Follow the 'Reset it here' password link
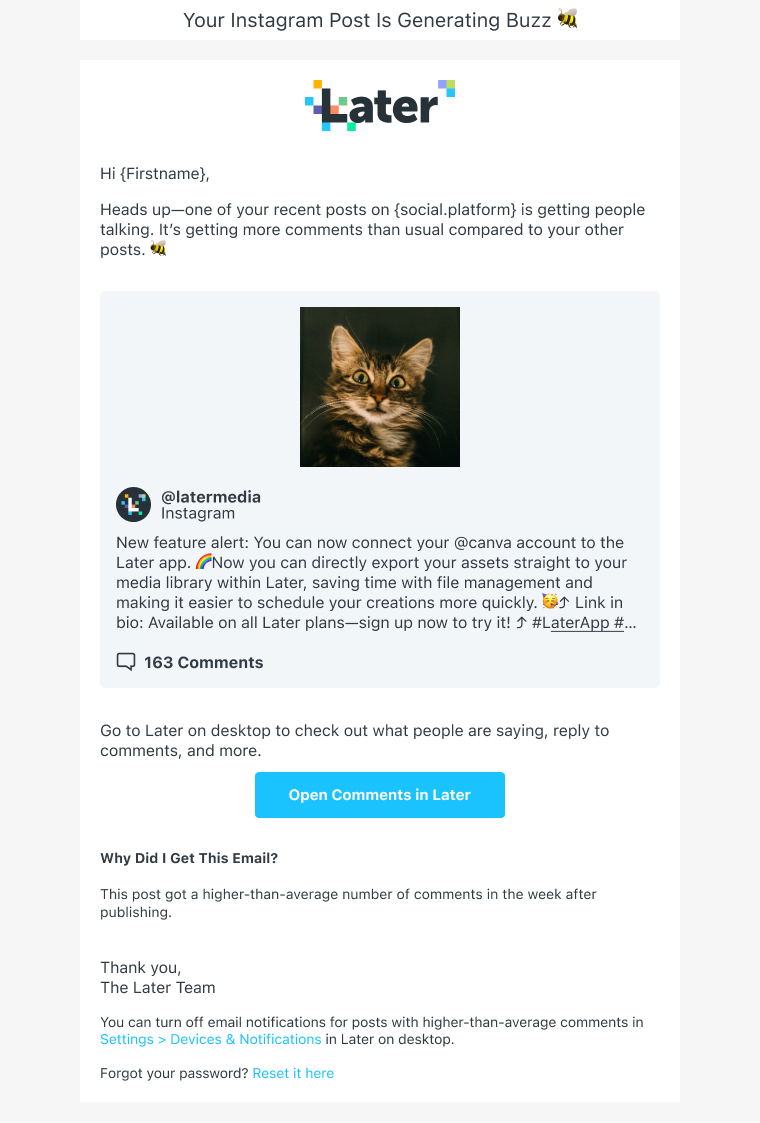Screen dimensions: 760x1123 coord(293,1073)
